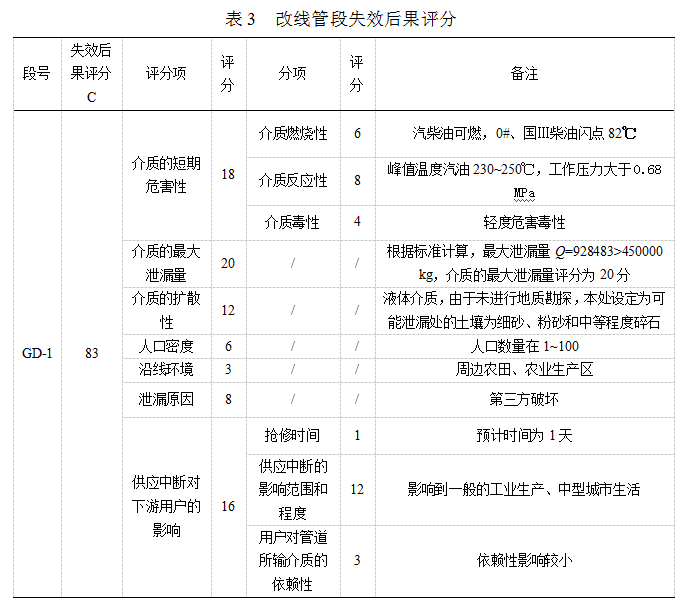The width and height of the screenshot is (683, 604).
Task: Click the 泄漏原因 item cell
Action: point(166,400)
